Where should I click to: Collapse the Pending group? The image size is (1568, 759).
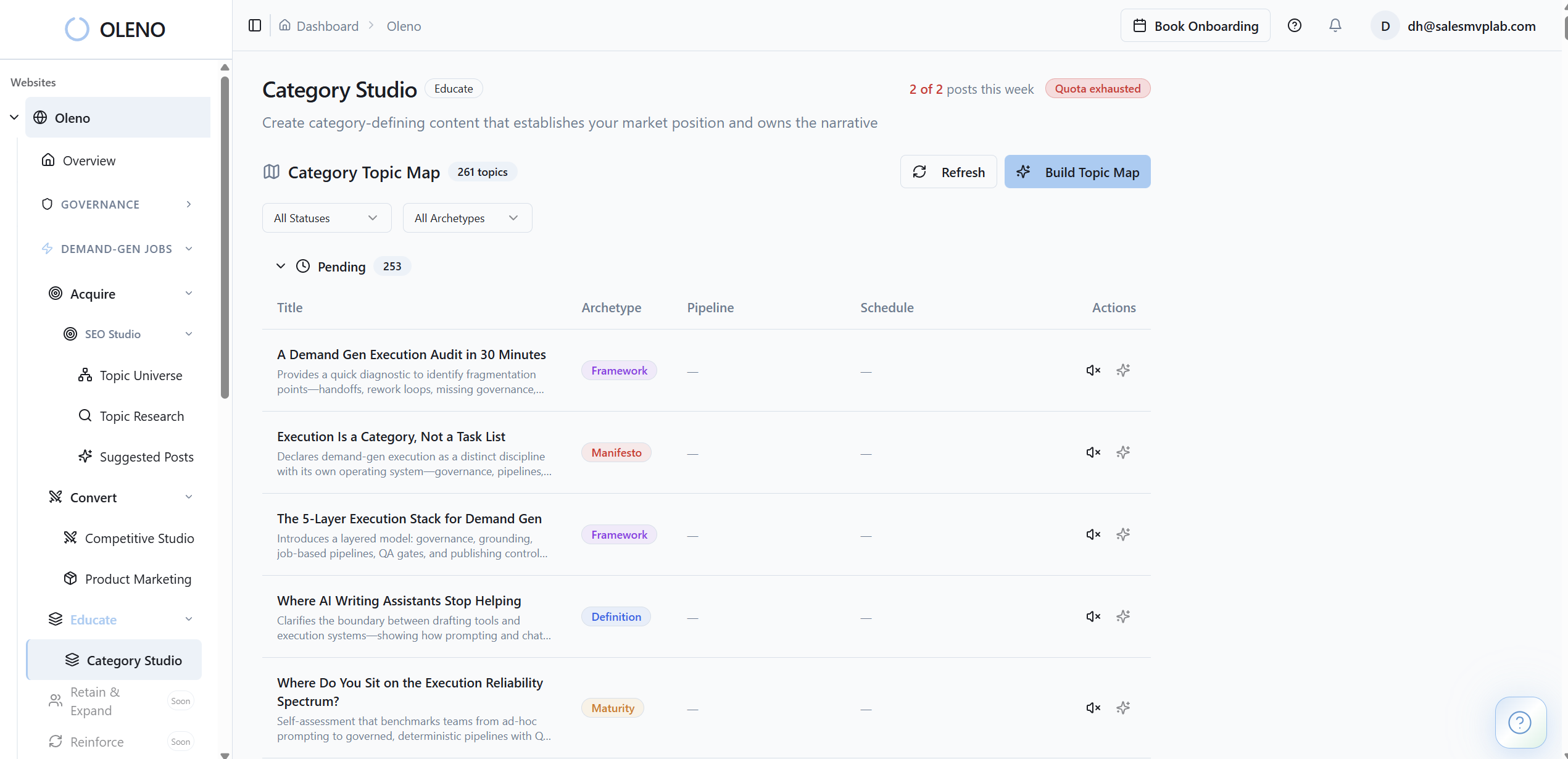[281, 266]
